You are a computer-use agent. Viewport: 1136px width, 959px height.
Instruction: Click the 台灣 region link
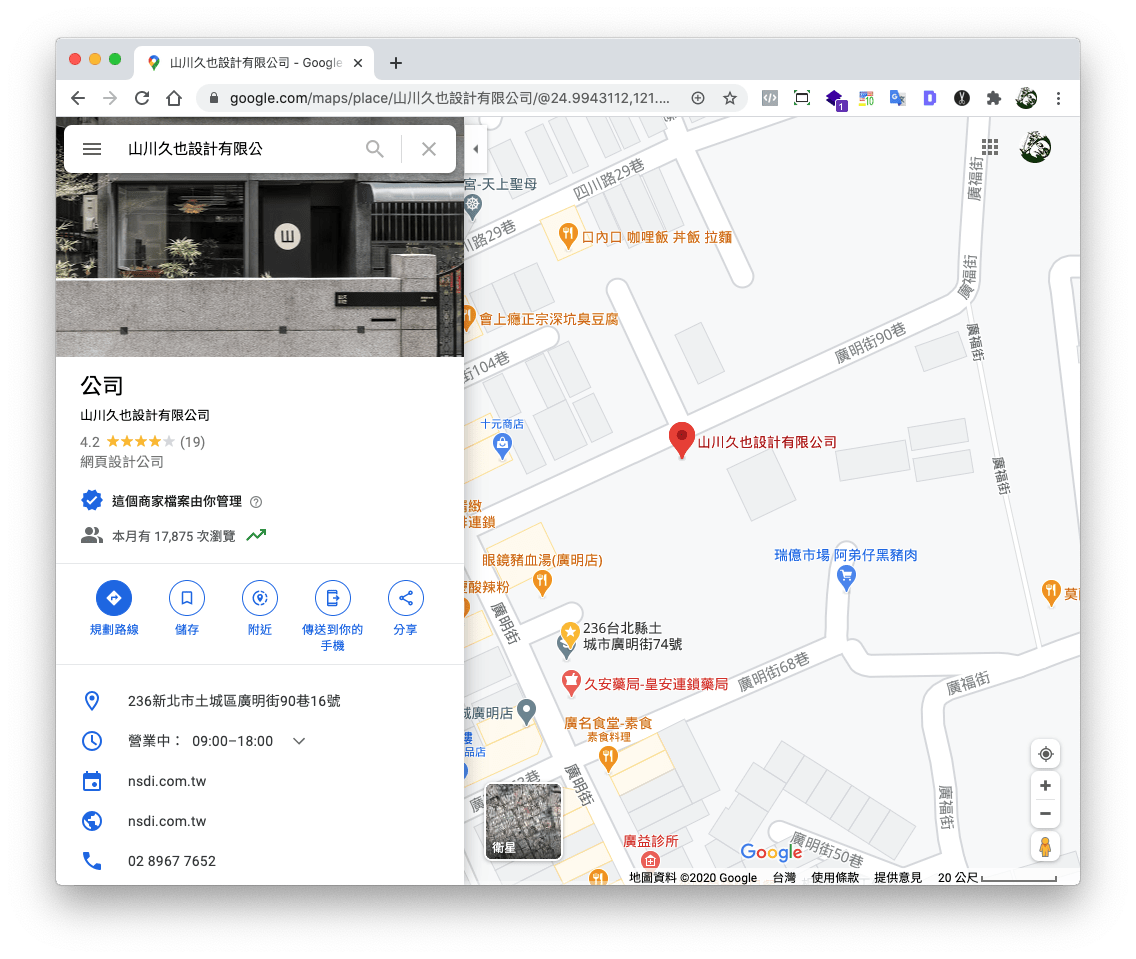click(784, 878)
